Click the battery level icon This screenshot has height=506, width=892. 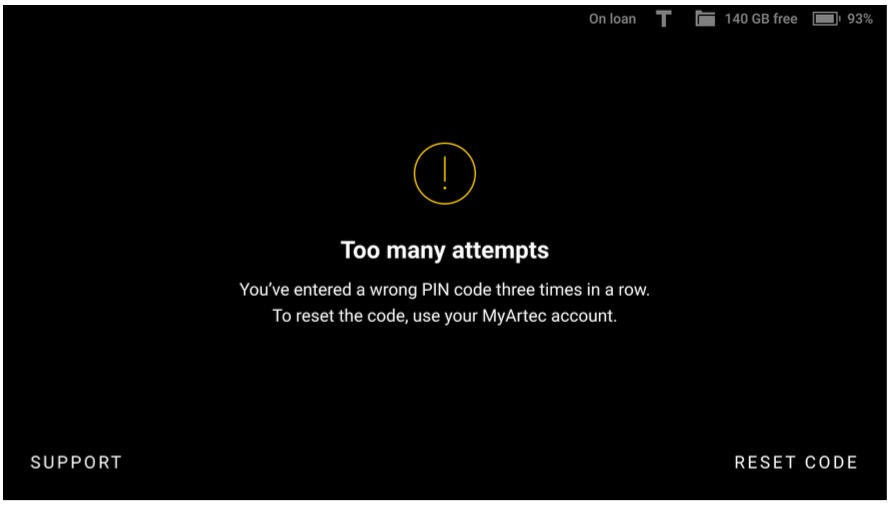click(x=826, y=19)
